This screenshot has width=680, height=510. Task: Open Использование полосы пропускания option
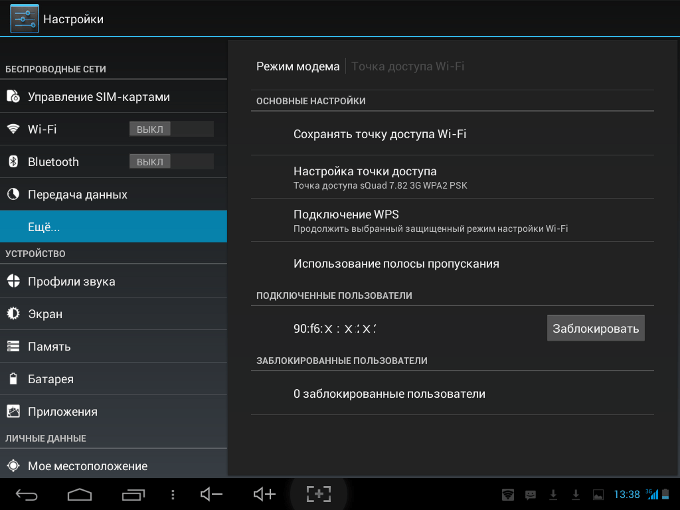(452, 264)
